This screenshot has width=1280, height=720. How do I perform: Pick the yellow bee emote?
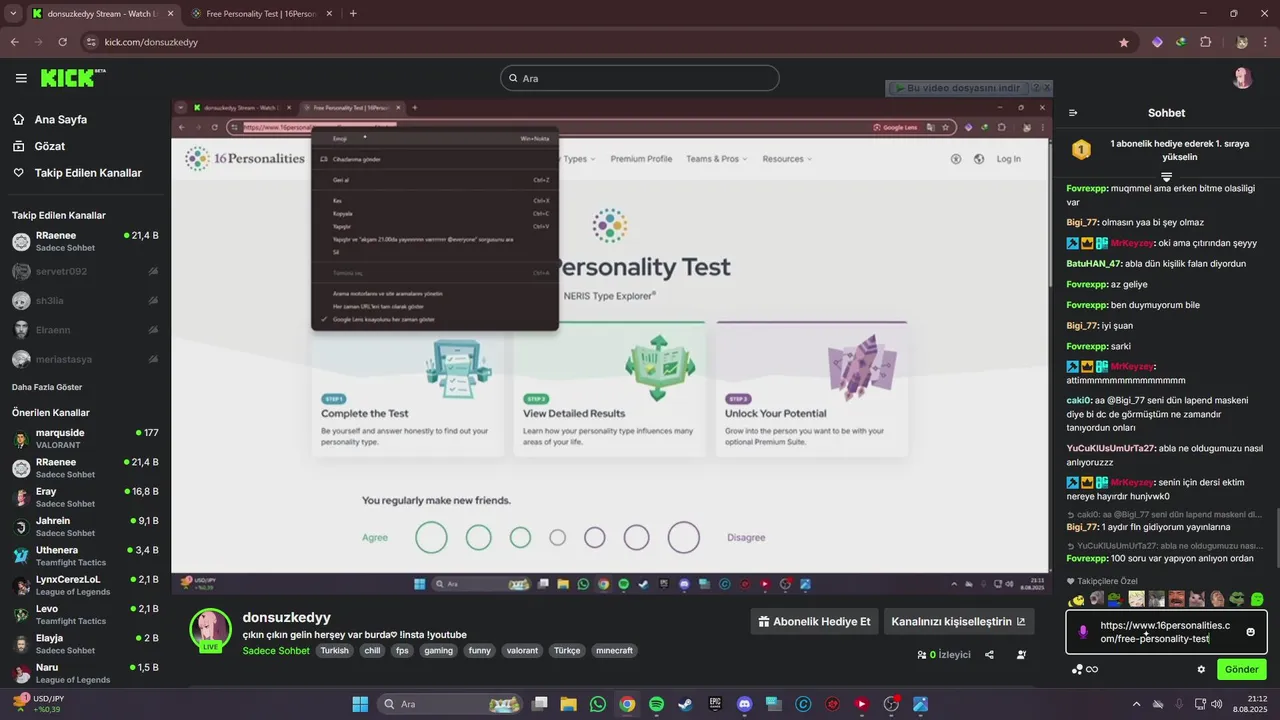coord(1076,599)
